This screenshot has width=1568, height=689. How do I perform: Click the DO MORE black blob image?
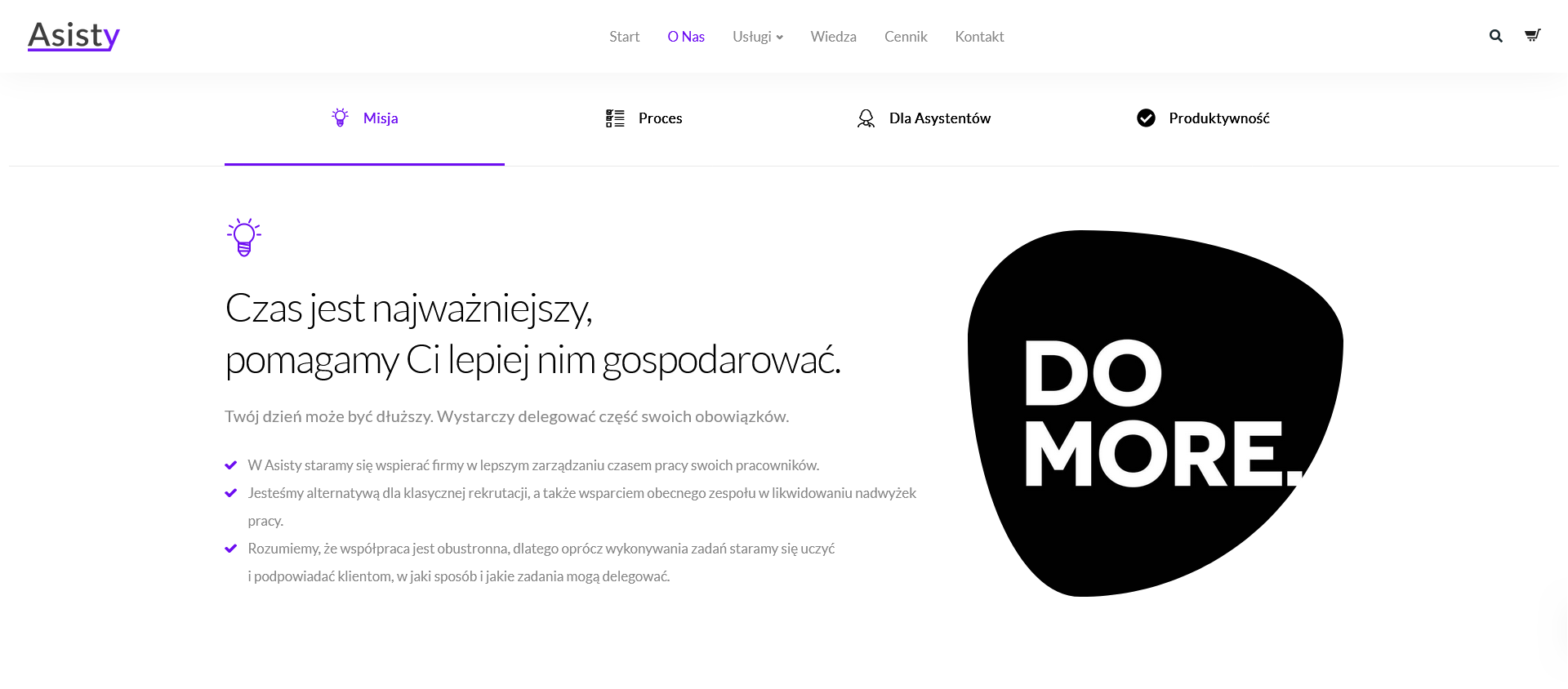1155,413
